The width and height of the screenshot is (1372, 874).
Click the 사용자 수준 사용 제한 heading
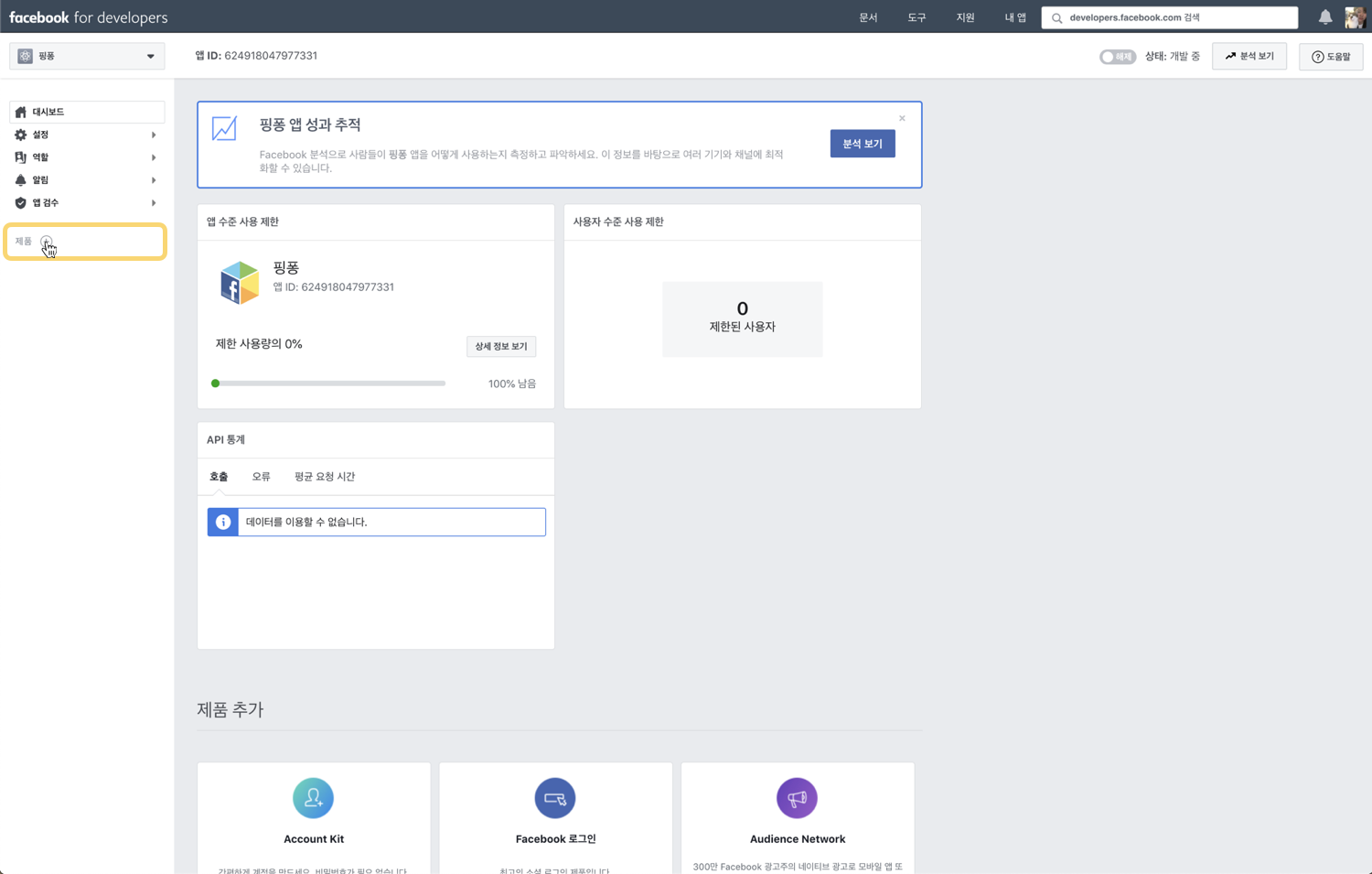(618, 221)
